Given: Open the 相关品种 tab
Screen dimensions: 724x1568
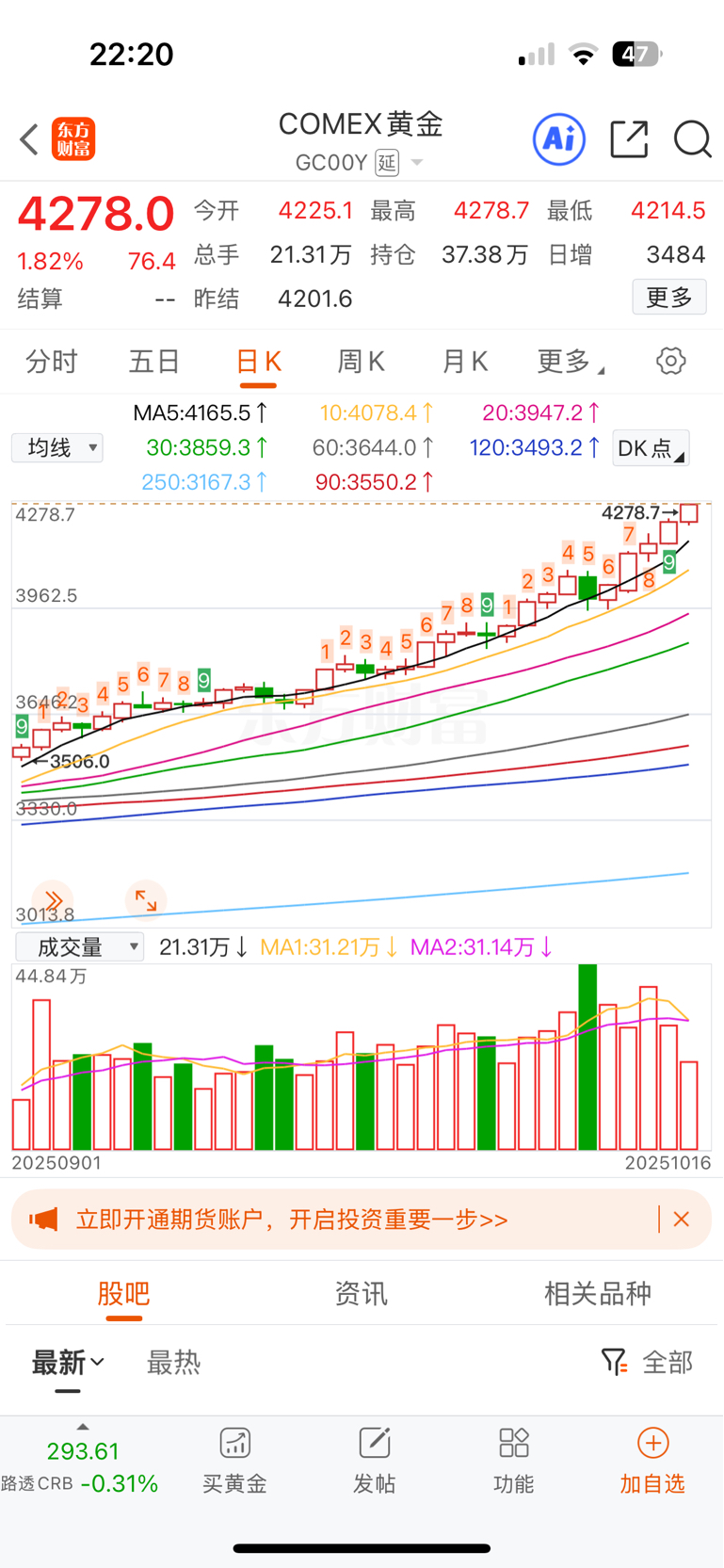Looking at the screenshot, I should [x=598, y=1293].
